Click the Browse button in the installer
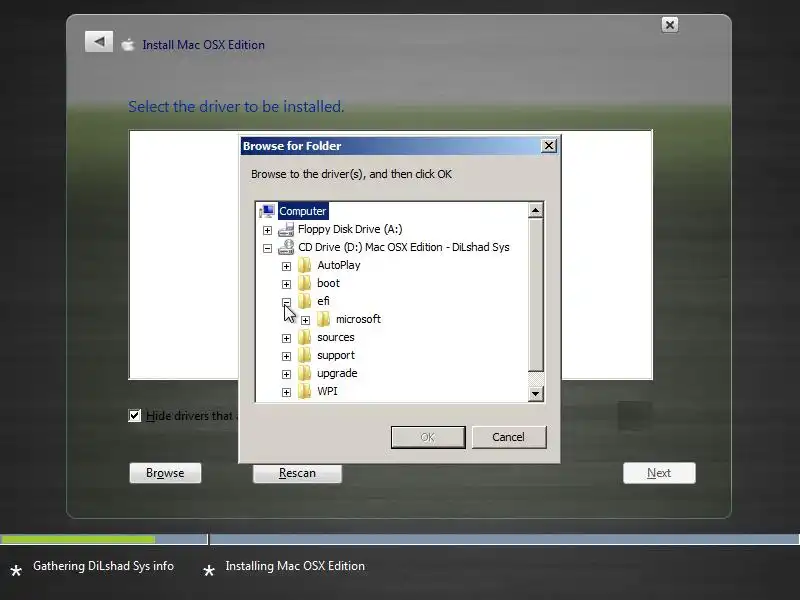The height and width of the screenshot is (600, 800). [x=165, y=473]
